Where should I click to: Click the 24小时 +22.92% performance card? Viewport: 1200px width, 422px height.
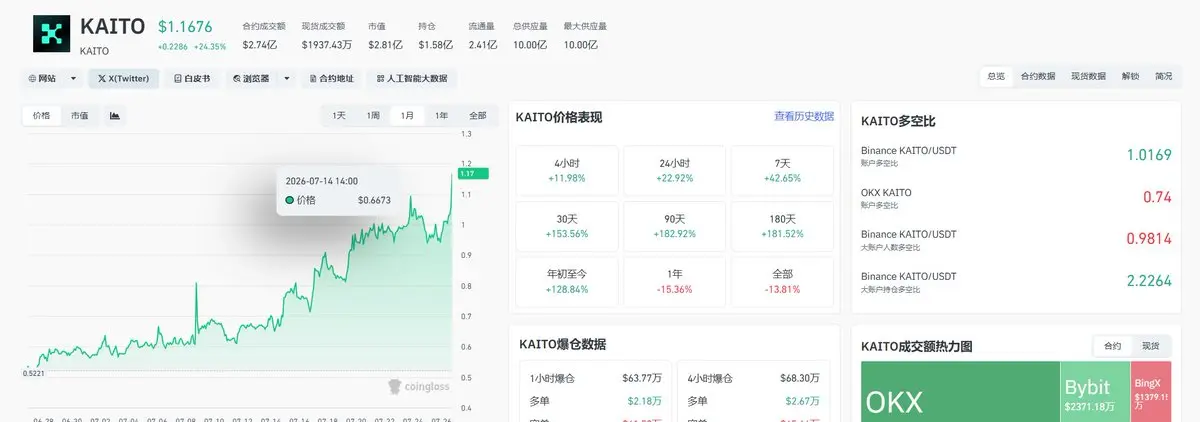(x=675, y=170)
